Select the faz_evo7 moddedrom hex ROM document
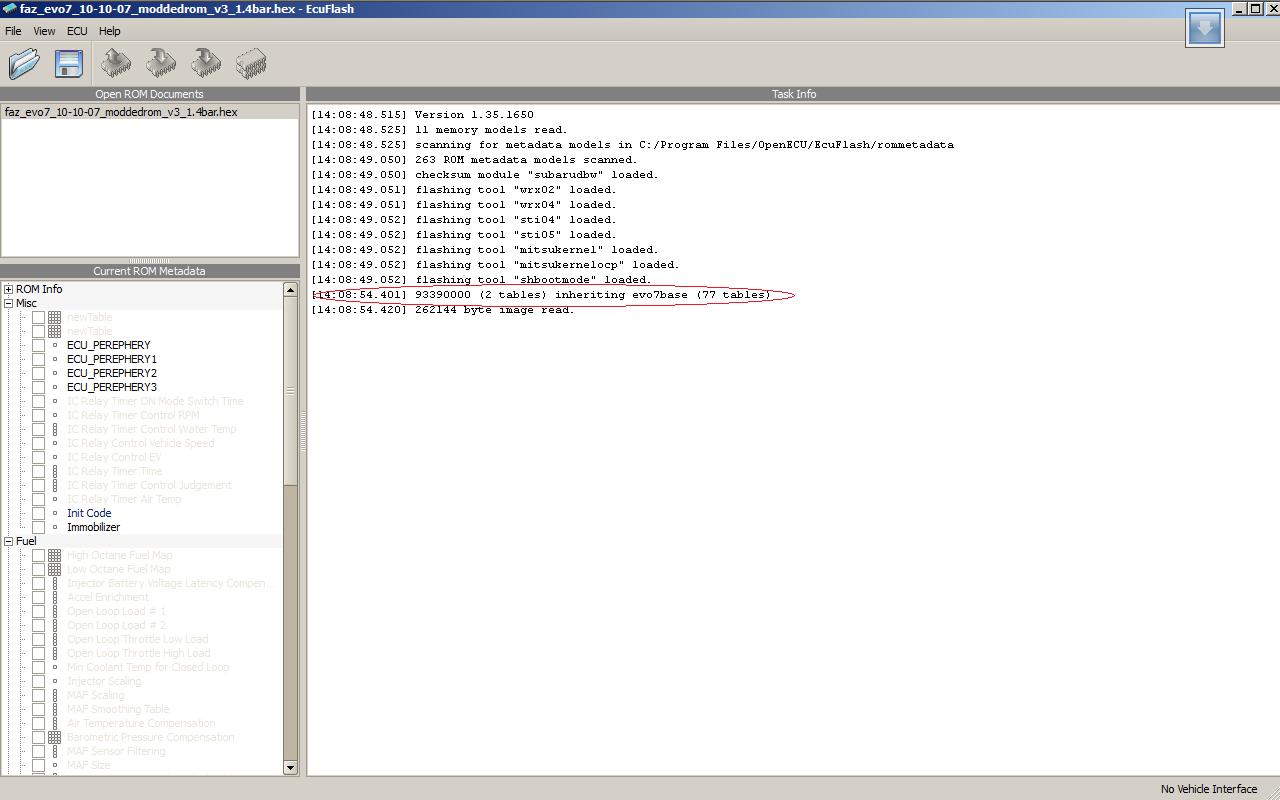This screenshot has height=800, width=1280. tap(121, 112)
